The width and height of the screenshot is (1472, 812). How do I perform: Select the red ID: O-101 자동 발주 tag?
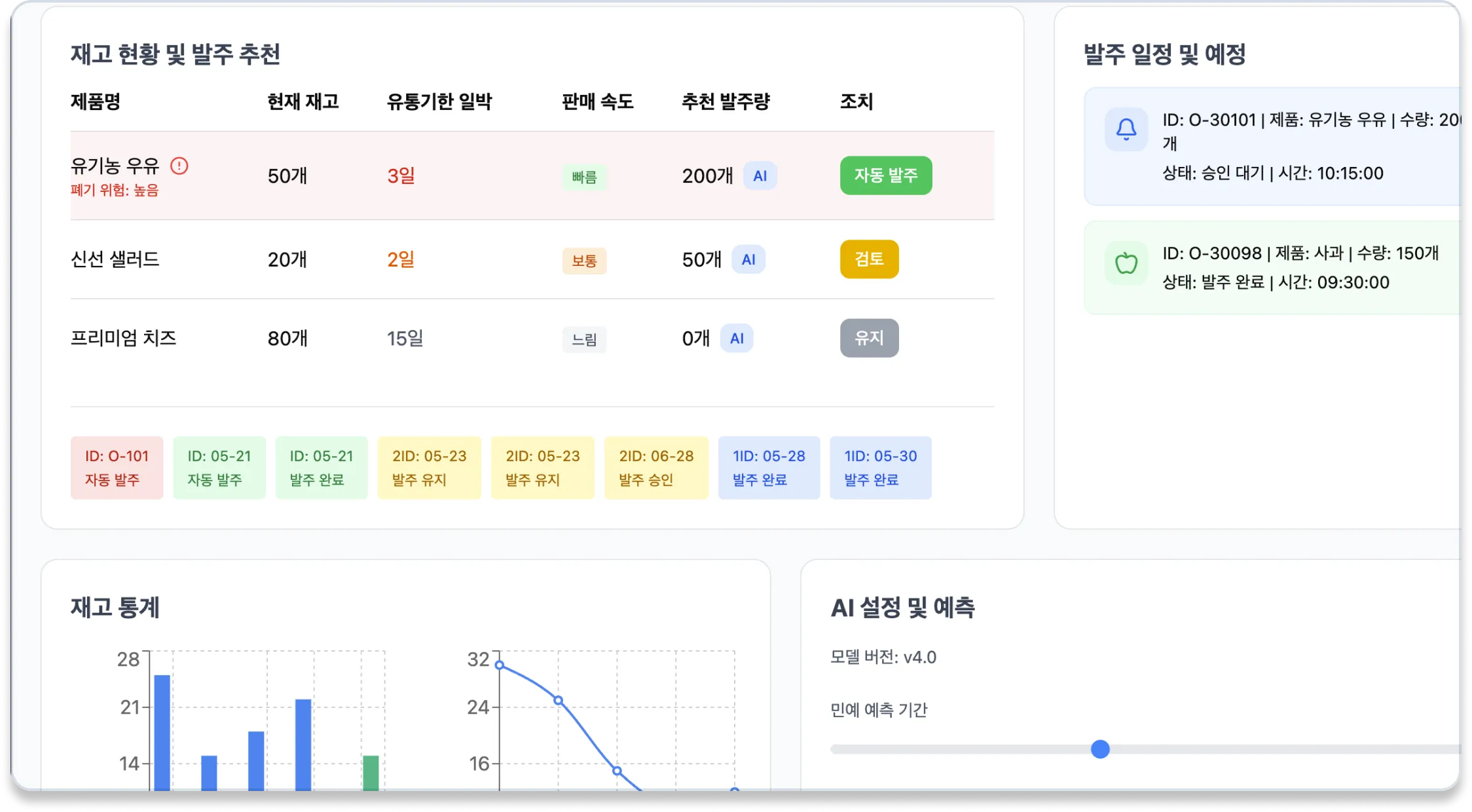click(117, 468)
